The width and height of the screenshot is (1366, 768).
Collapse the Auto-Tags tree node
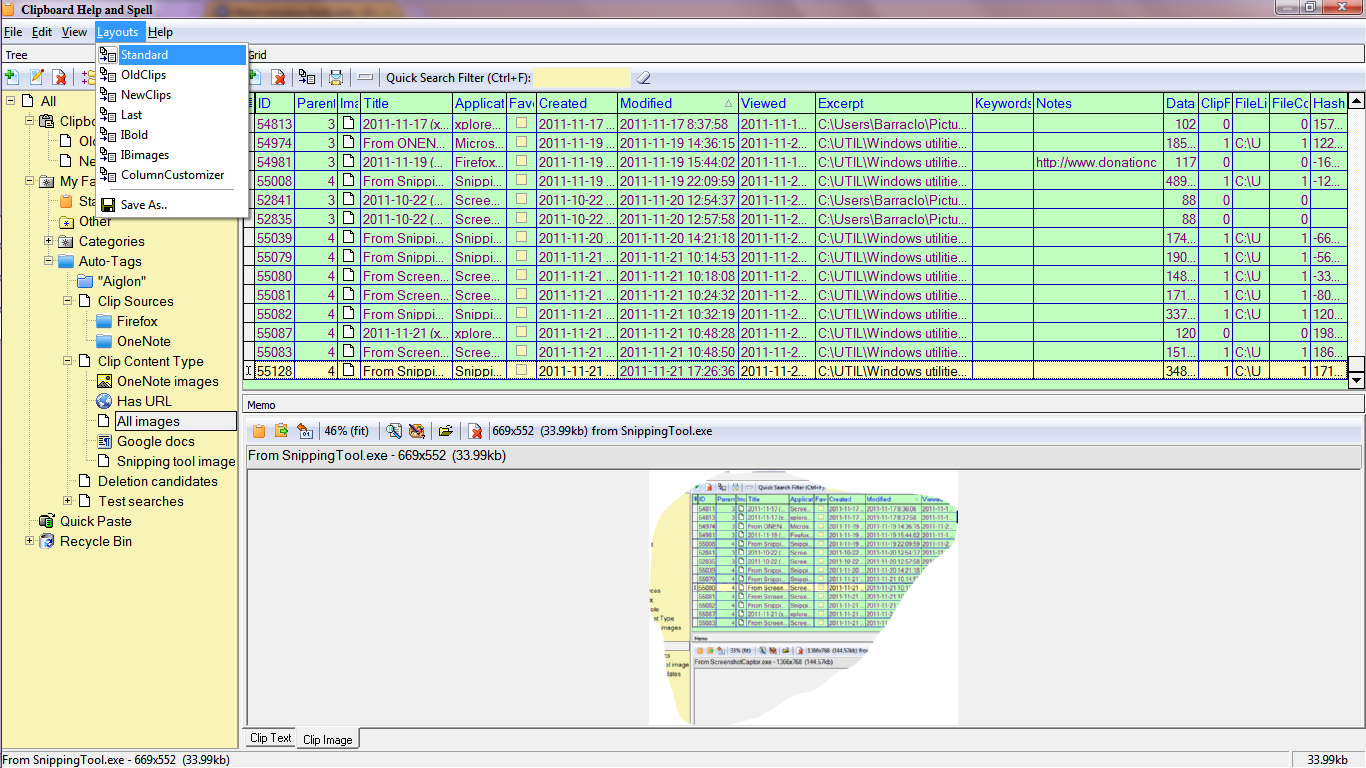49,261
